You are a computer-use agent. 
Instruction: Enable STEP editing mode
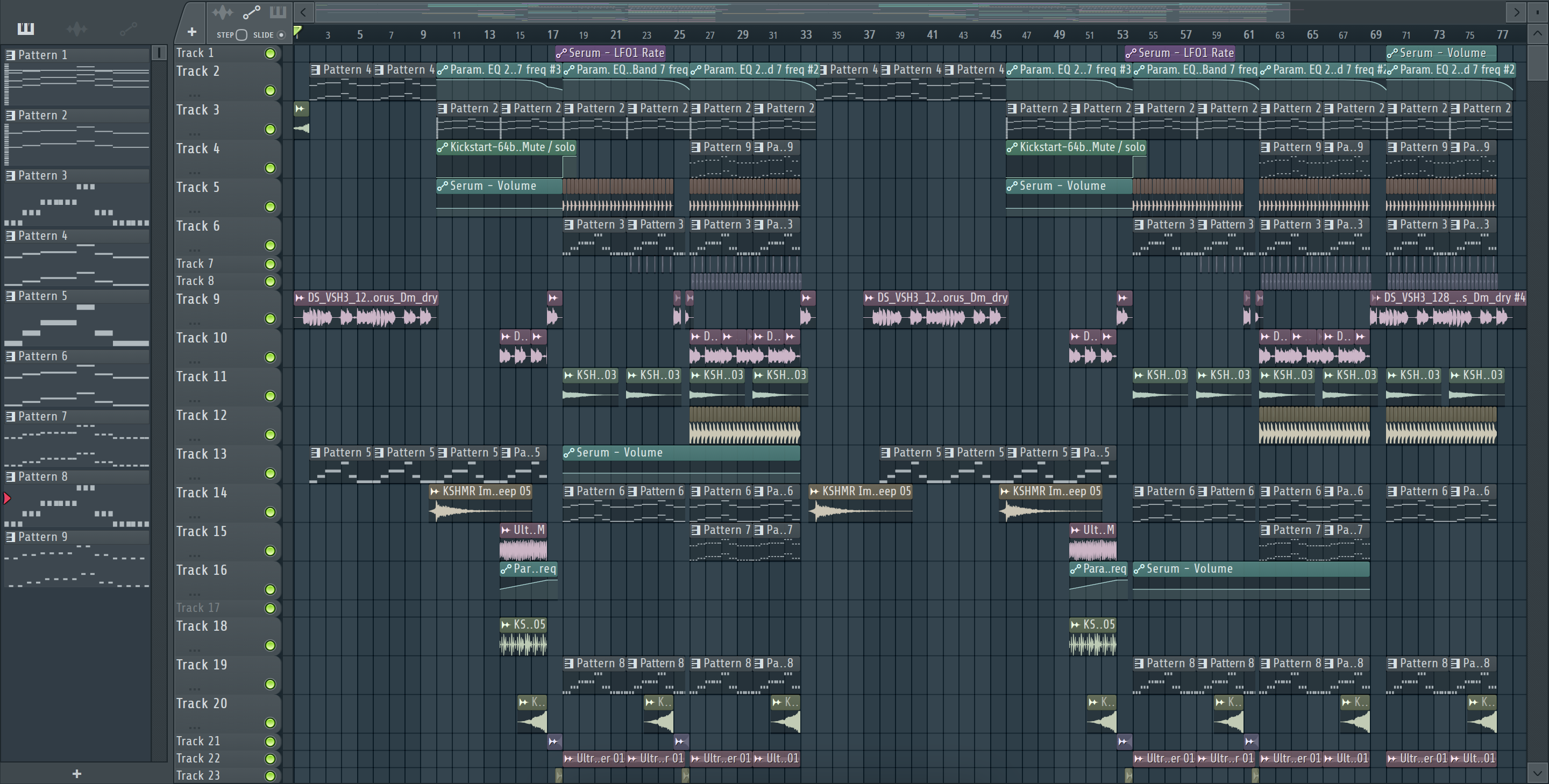point(241,35)
